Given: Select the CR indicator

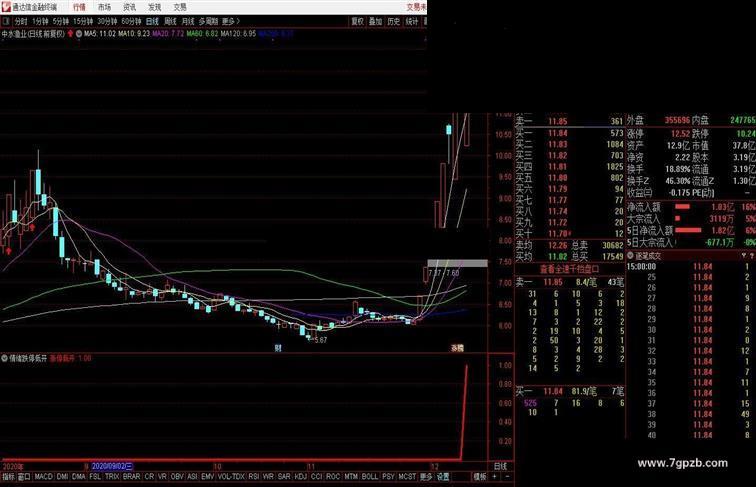Looking at the screenshot, I should click(149, 477).
